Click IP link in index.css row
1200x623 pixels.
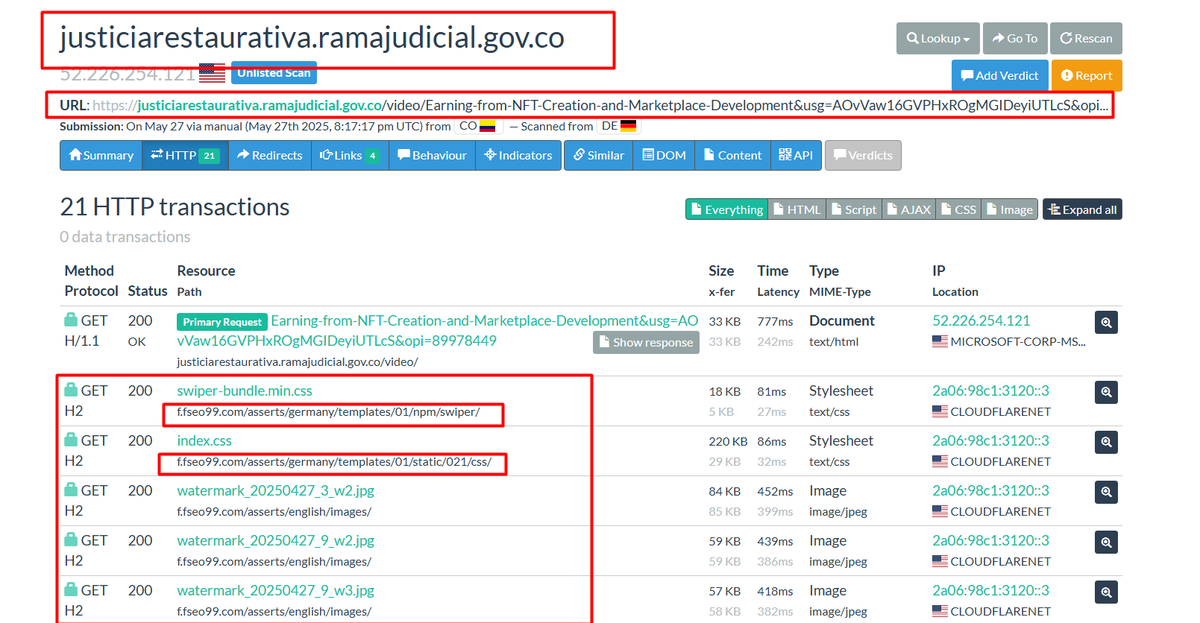991,441
